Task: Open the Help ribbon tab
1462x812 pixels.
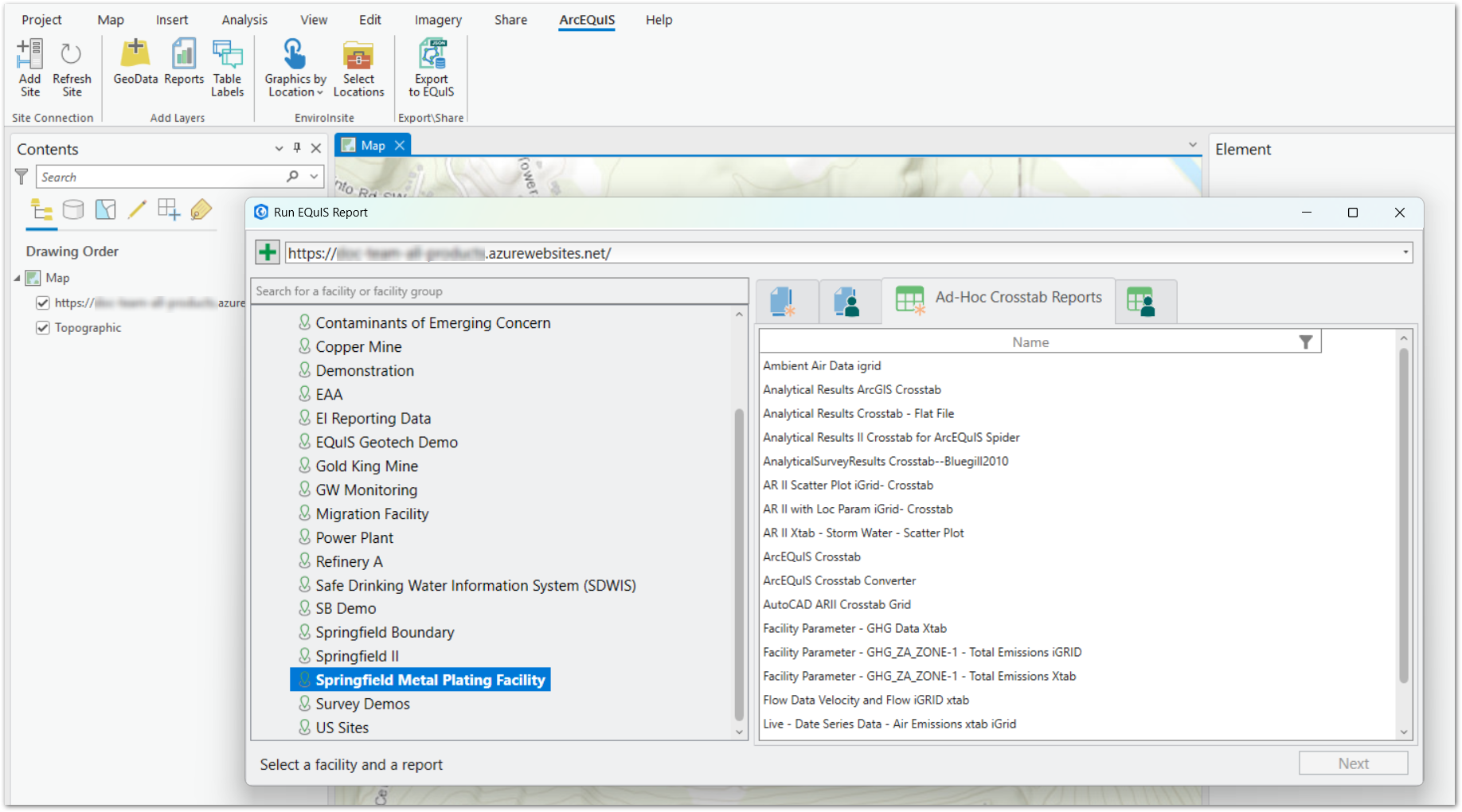Action: point(659,20)
